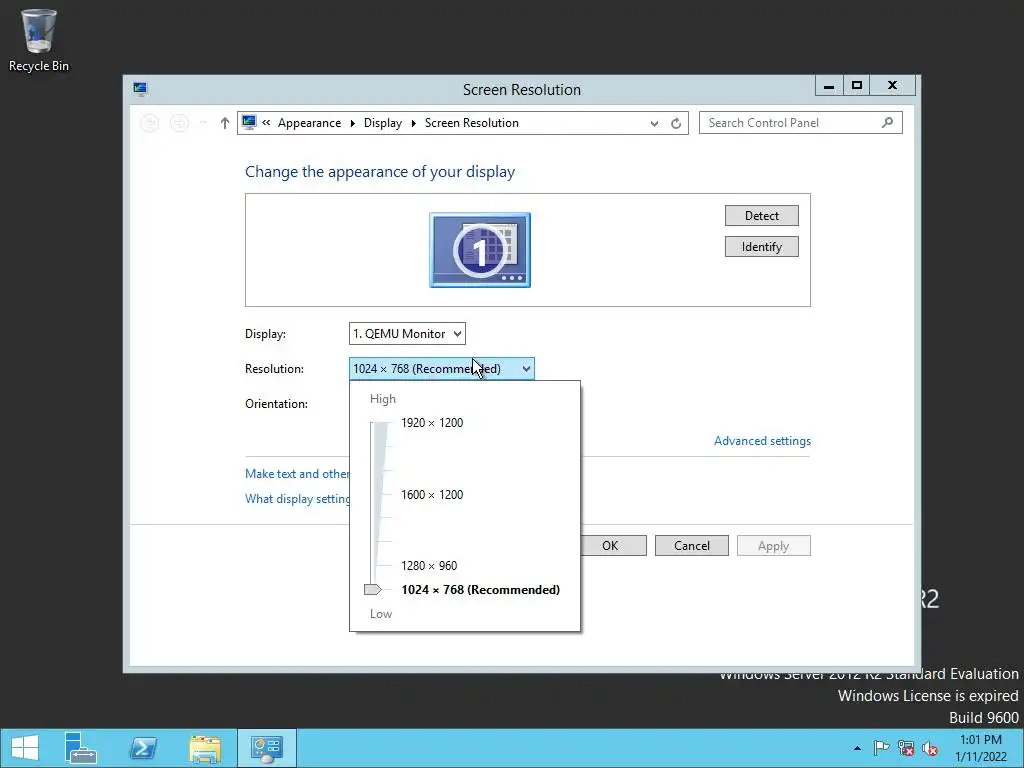Image resolution: width=1024 pixels, height=768 pixels.
Task: Select the monitor 1 display thumbnail
Action: click(480, 250)
